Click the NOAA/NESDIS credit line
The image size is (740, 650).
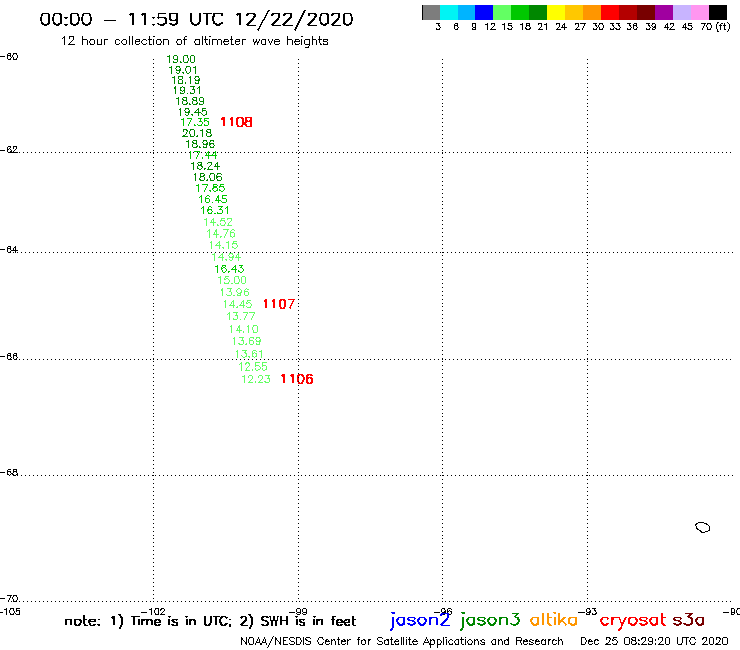coord(402,642)
